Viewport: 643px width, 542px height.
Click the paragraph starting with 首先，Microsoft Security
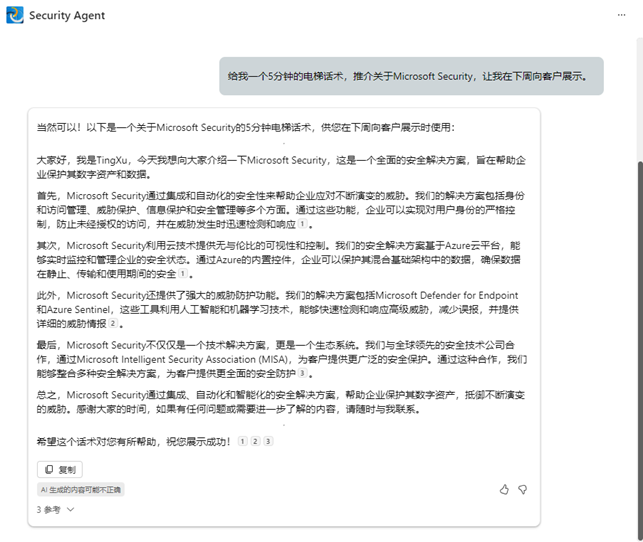coord(281,210)
